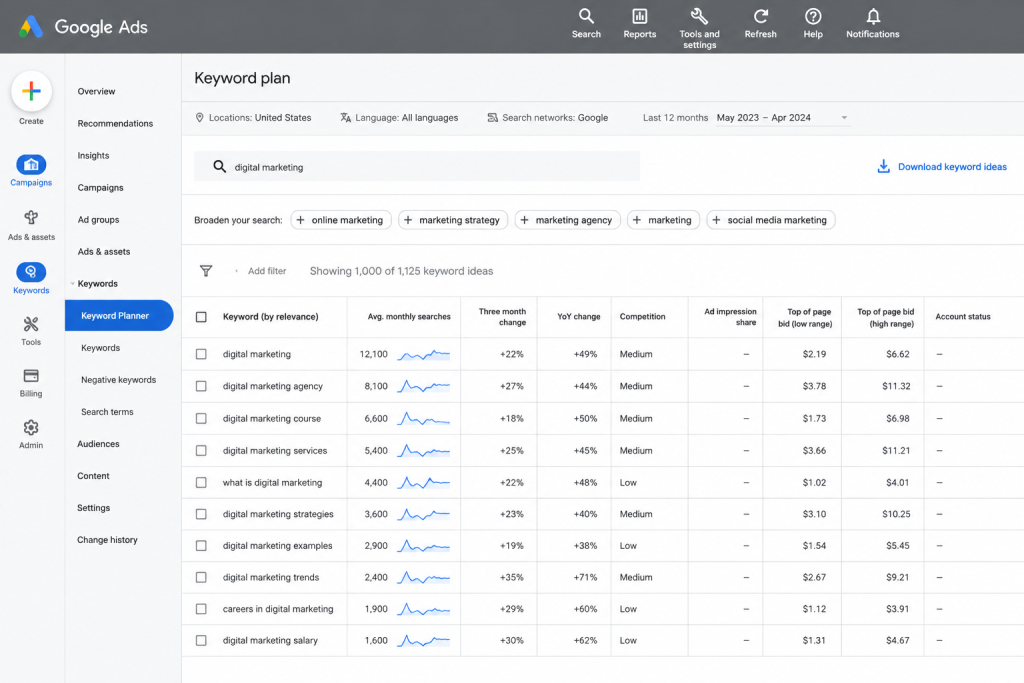Screen dimensions: 1024x683
Task: Check the digital marketing examples checkbox
Action: coord(201,545)
